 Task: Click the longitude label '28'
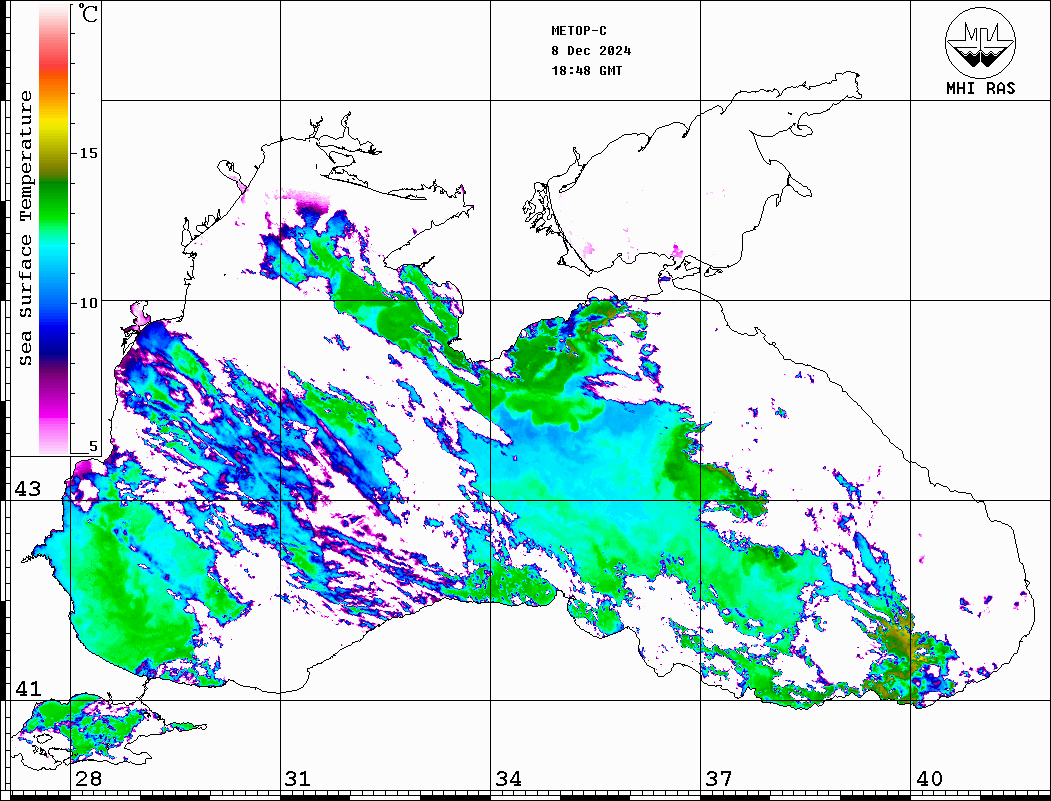tap(88, 779)
